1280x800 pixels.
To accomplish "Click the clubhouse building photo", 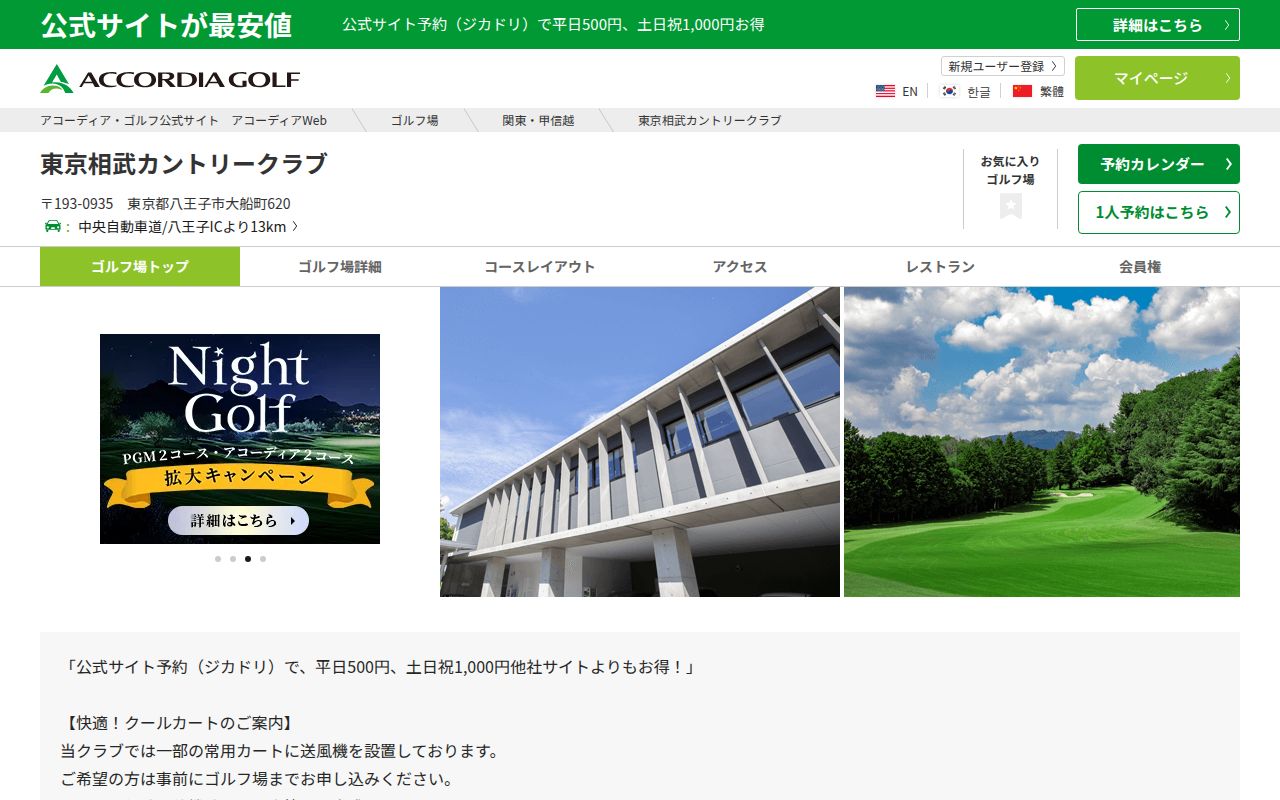I will pyautogui.click(x=640, y=442).
